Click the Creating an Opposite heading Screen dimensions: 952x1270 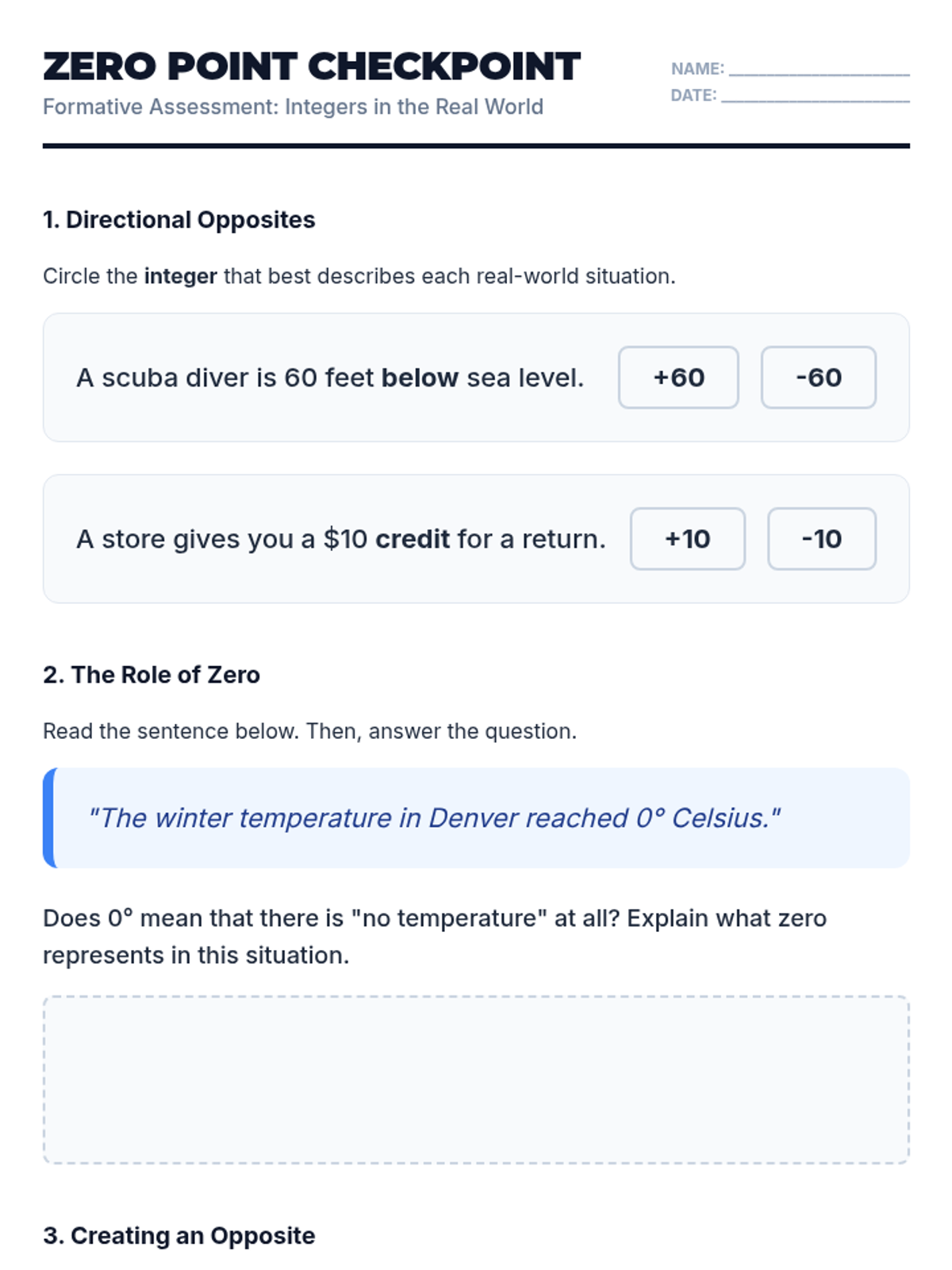tap(179, 1236)
